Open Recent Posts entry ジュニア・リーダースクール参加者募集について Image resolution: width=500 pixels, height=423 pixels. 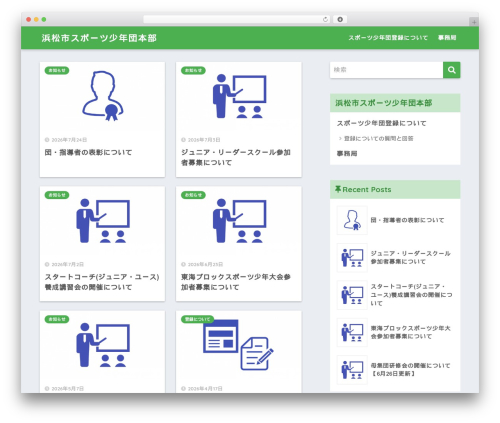point(411,258)
